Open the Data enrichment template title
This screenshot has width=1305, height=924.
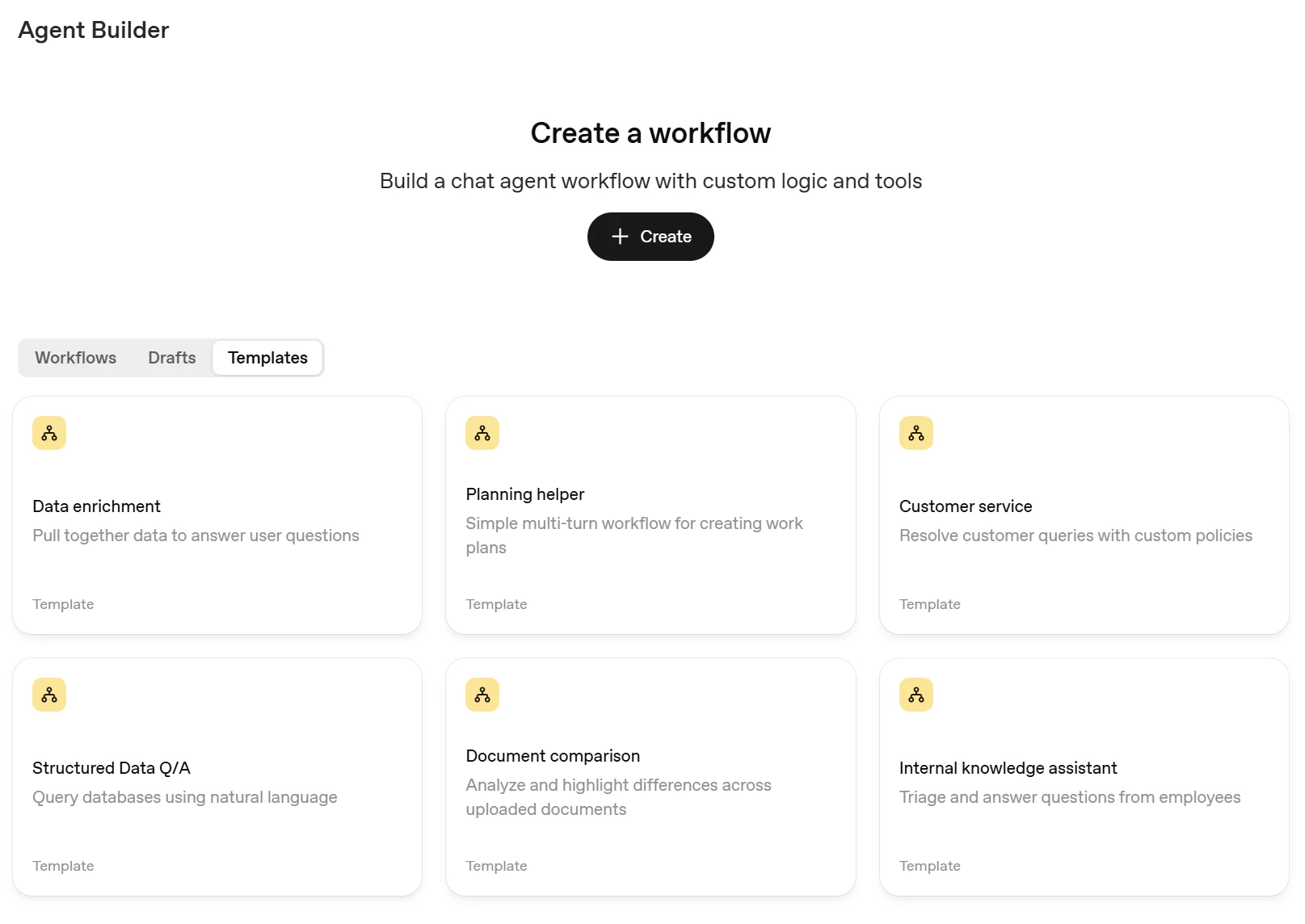97,506
